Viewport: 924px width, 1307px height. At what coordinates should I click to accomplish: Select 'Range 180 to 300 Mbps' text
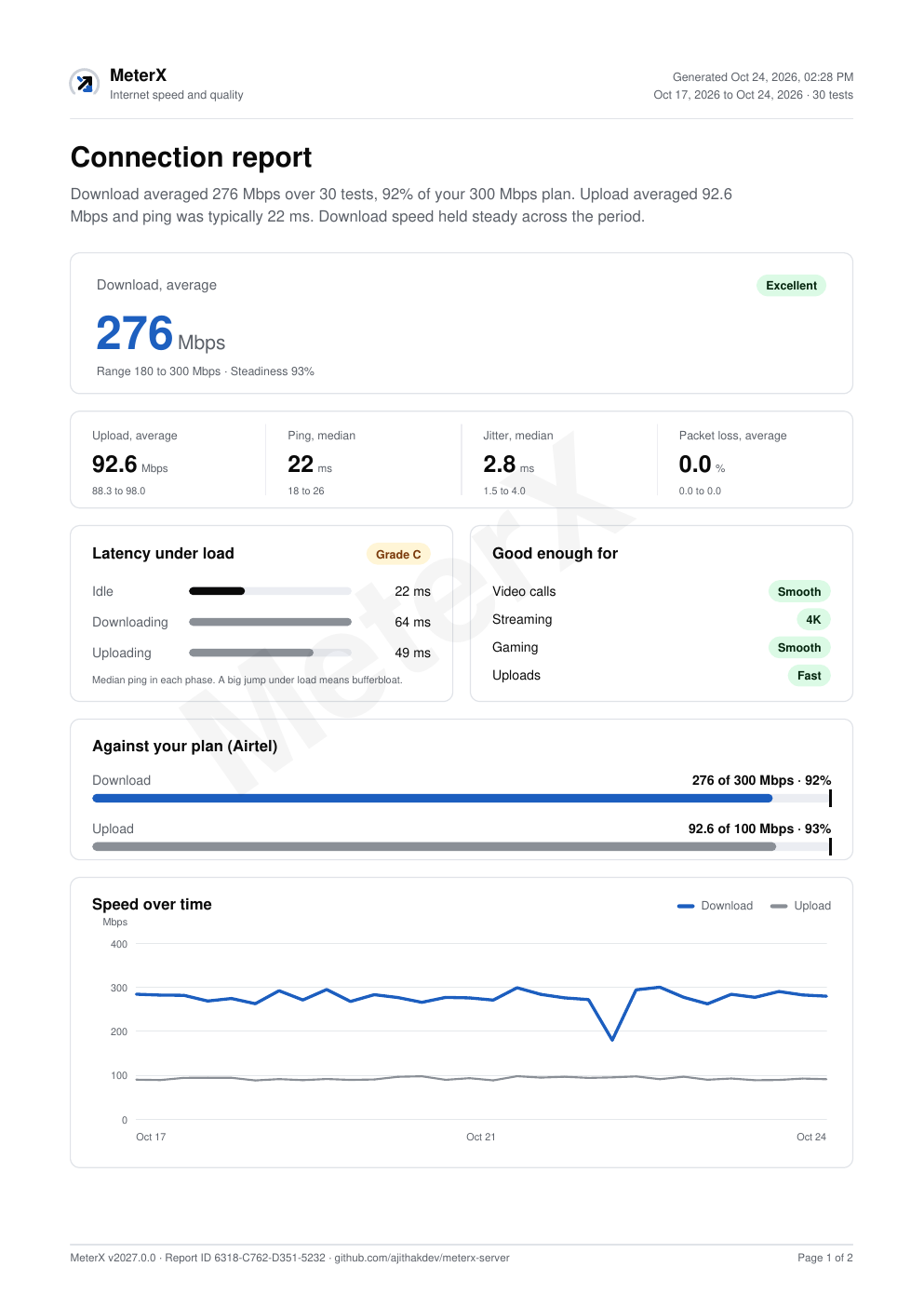point(158,371)
